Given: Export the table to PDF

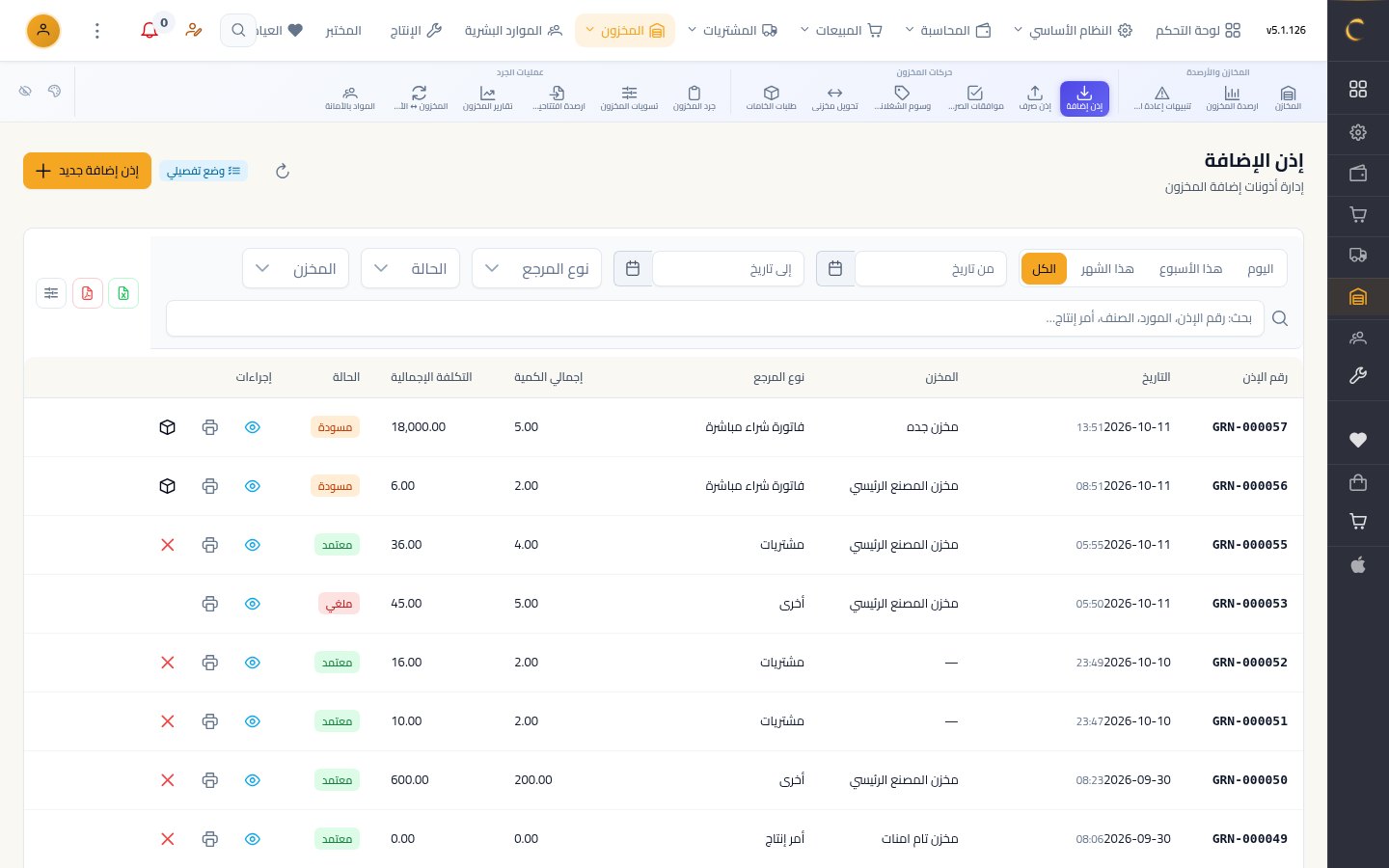Looking at the screenshot, I should [87, 293].
